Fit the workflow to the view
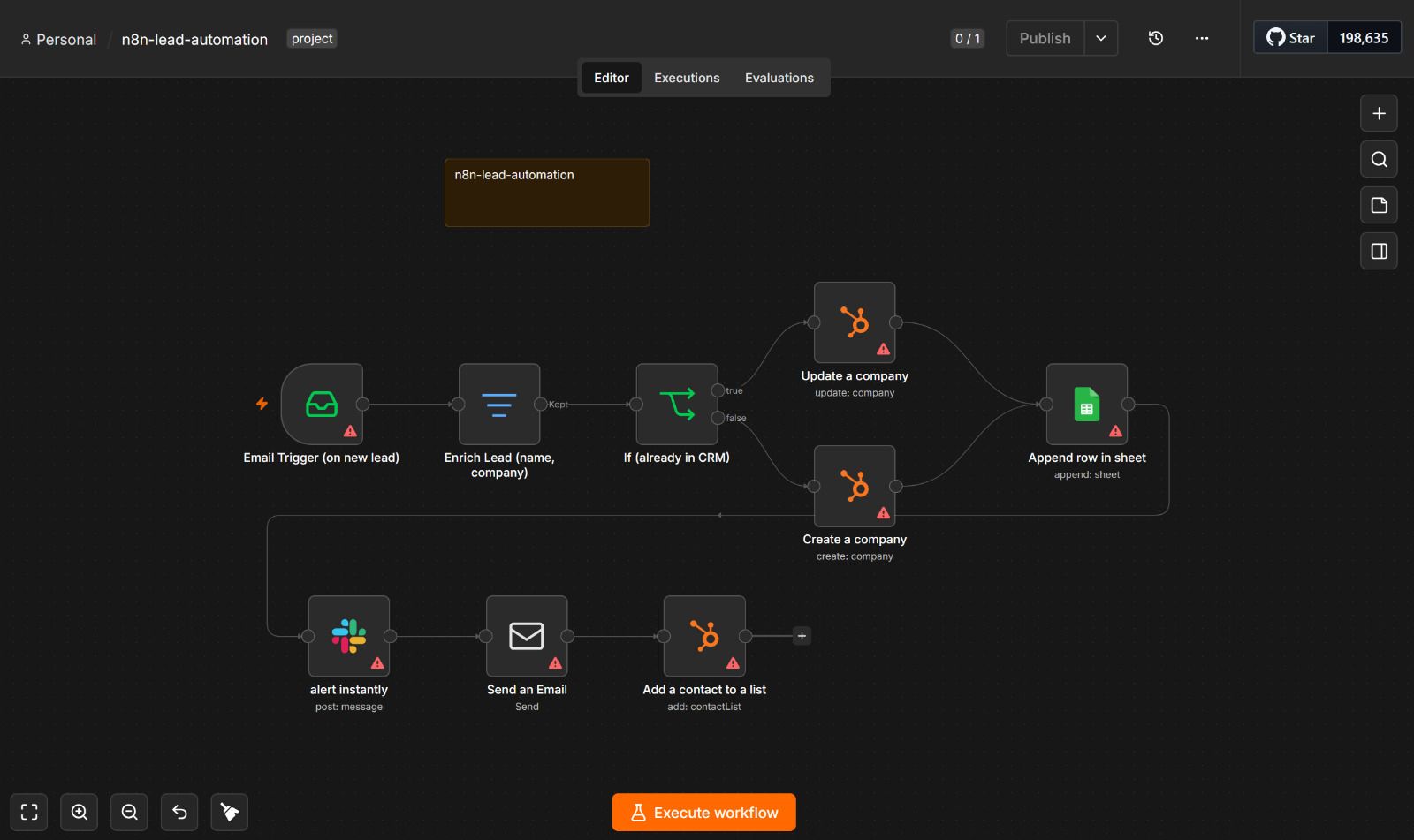The height and width of the screenshot is (840, 1414). (x=29, y=812)
